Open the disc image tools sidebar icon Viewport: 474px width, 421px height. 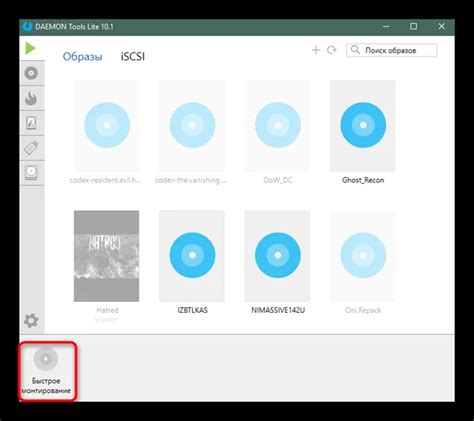tap(31, 73)
